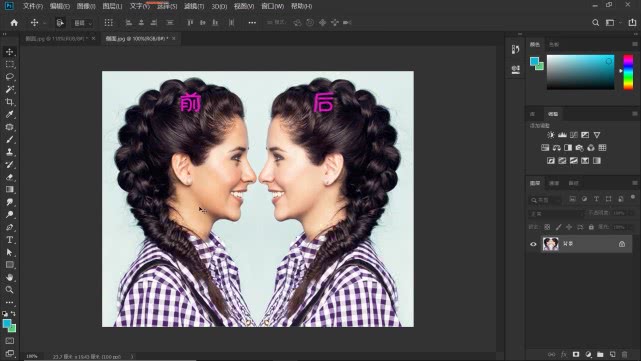
Task: Select the Clone Stamp tool
Action: tap(9, 152)
